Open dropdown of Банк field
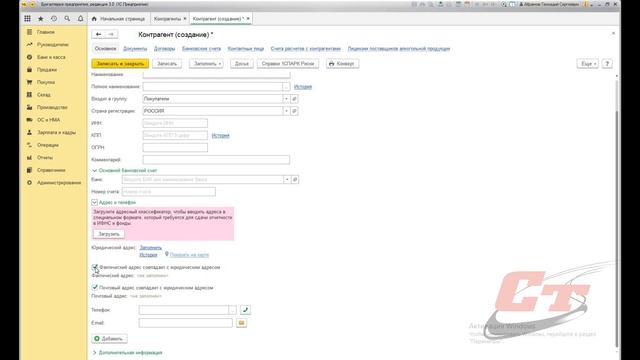 pyautogui.click(x=287, y=180)
